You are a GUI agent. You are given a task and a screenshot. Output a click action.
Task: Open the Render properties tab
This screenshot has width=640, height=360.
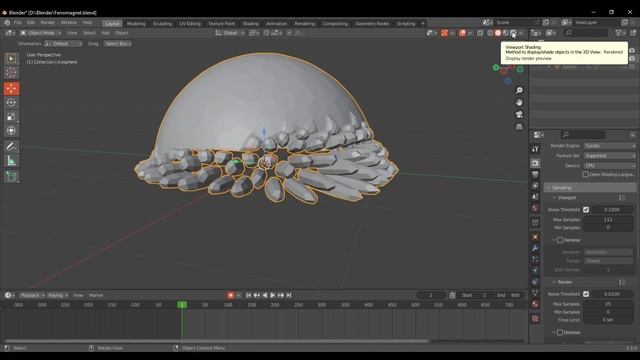[x=536, y=163]
